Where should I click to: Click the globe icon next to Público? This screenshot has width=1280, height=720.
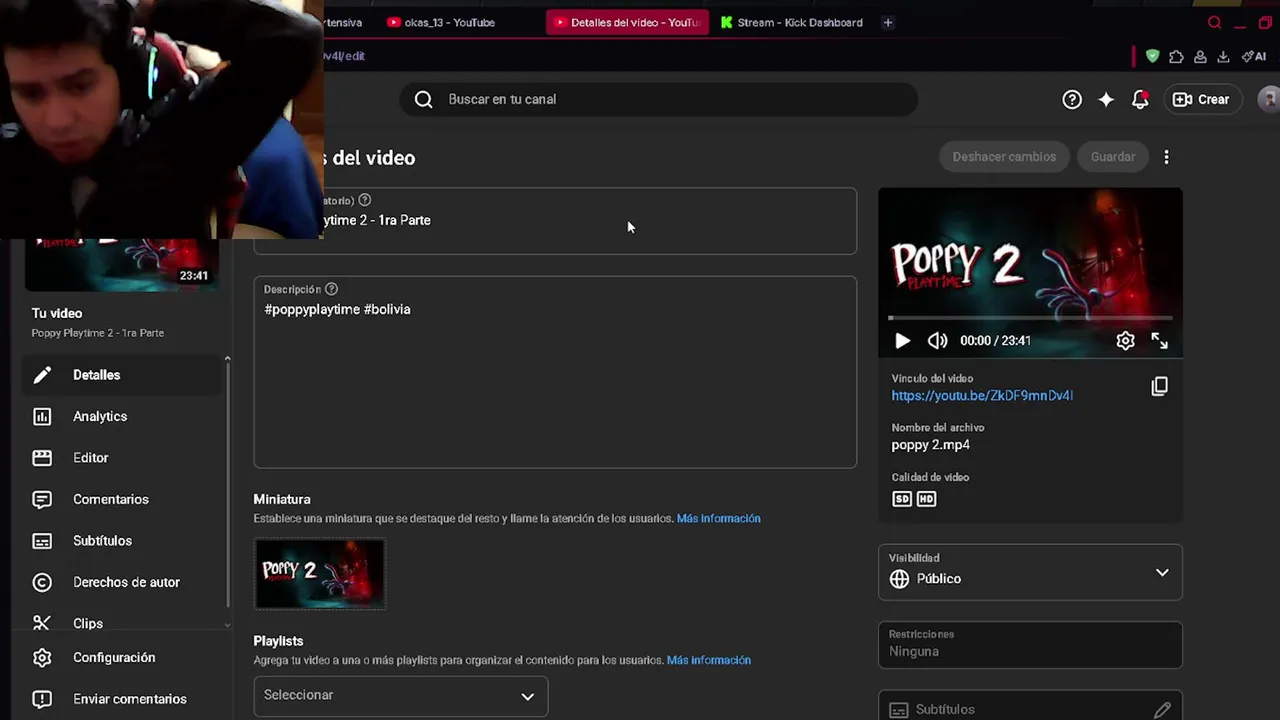[899, 579]
